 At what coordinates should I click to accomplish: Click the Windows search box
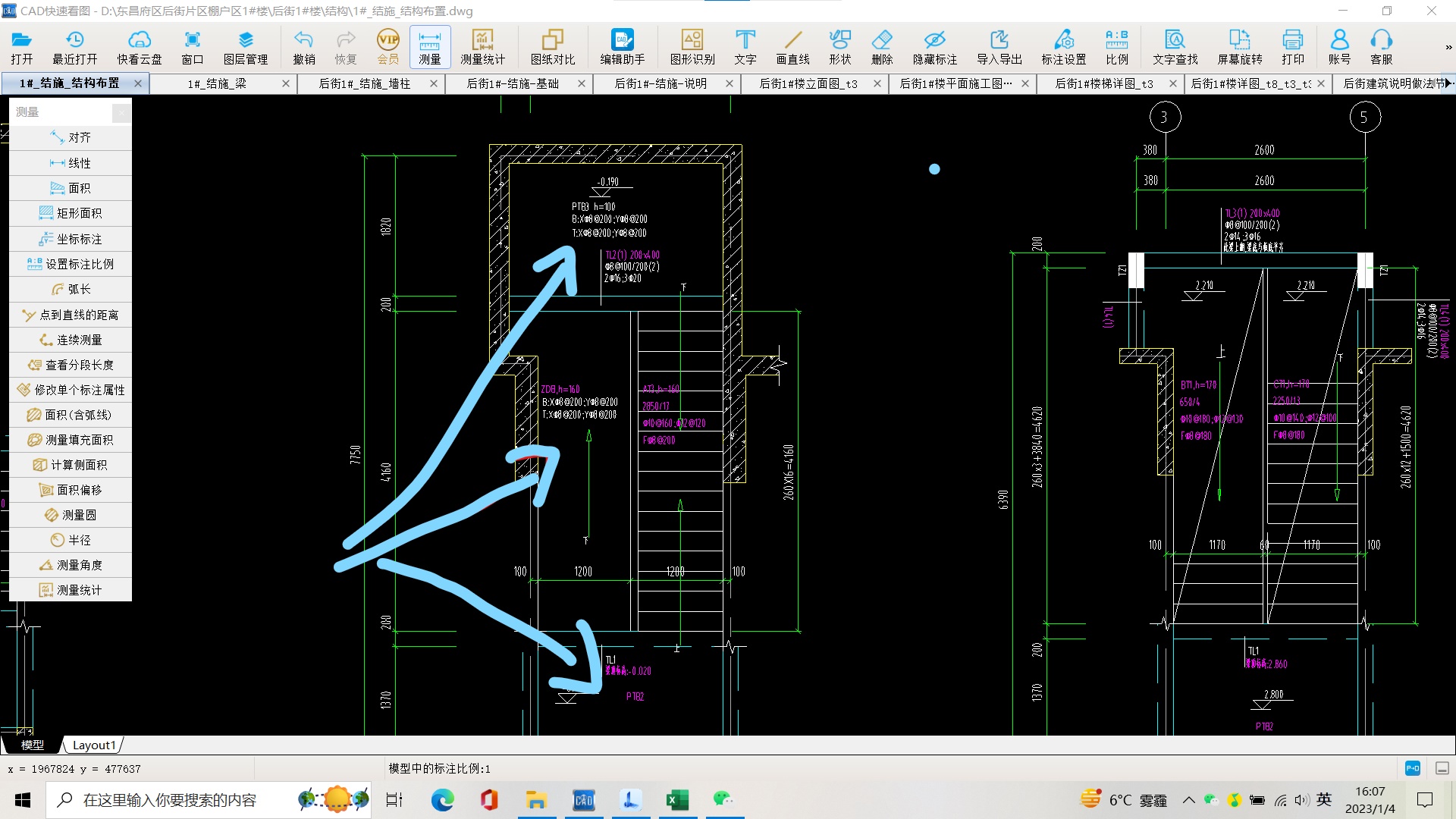(209, 800)
